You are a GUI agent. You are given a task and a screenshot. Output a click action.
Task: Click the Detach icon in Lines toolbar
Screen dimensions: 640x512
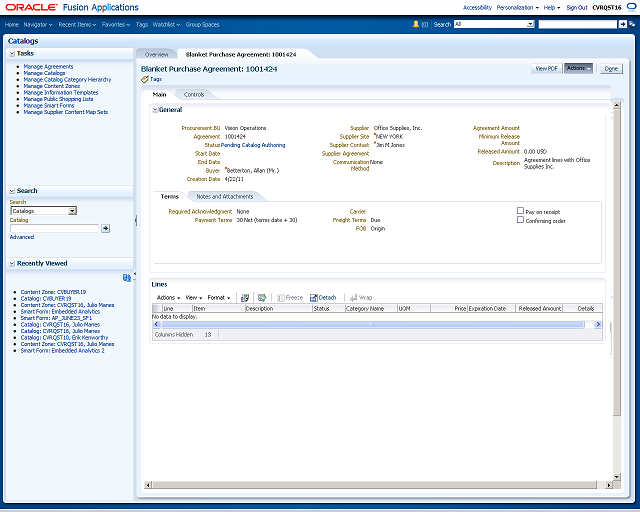313,298
